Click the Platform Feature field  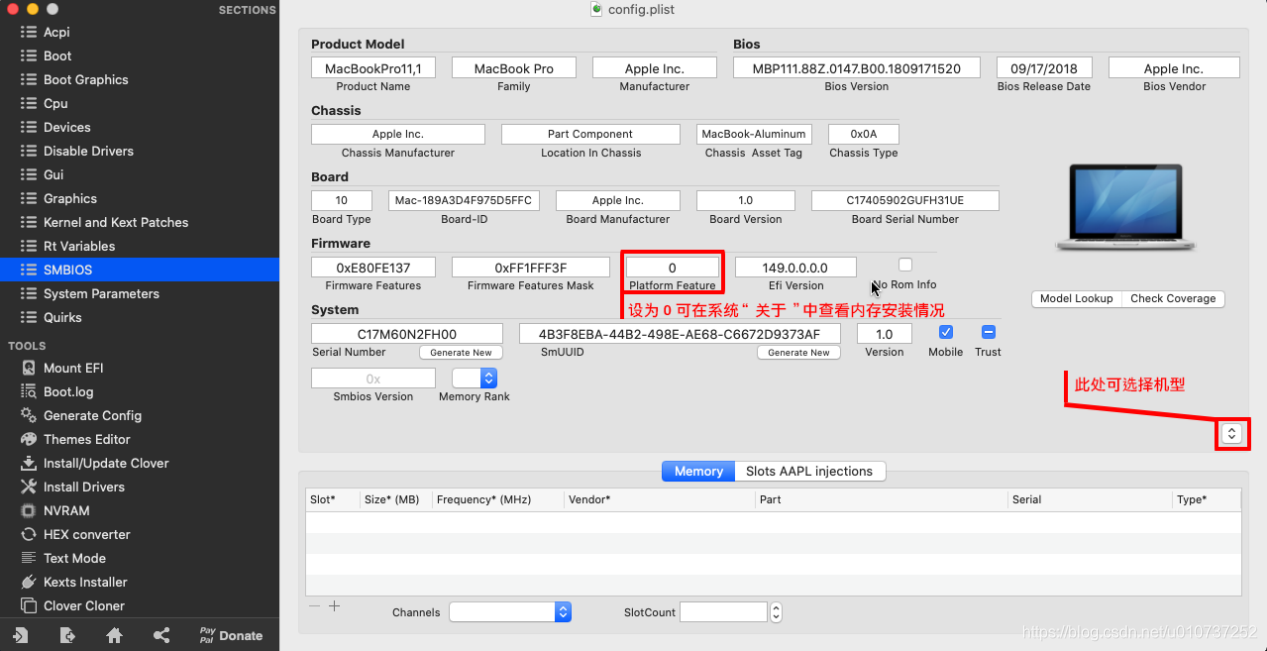pyautogui.click(x=672, y=267)
